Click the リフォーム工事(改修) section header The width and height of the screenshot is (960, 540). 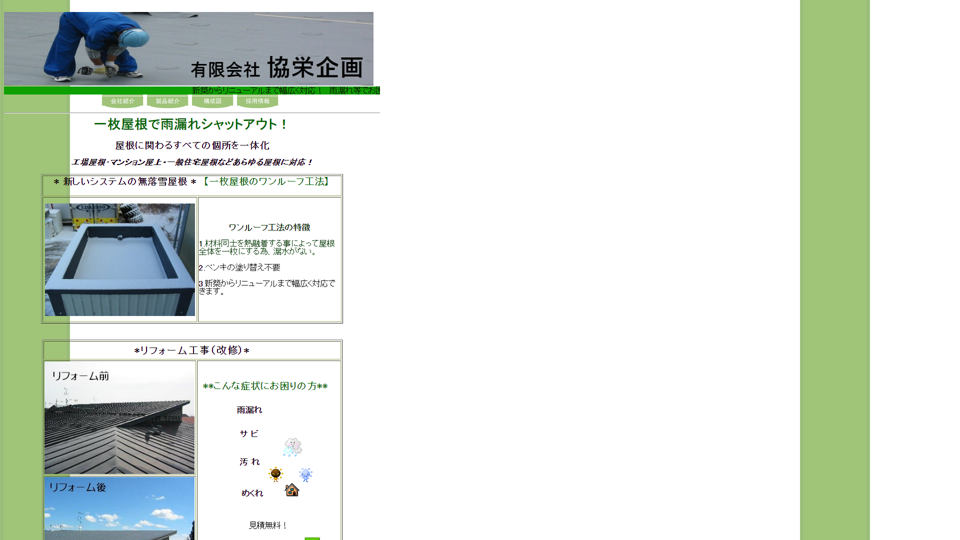point(192,351)
